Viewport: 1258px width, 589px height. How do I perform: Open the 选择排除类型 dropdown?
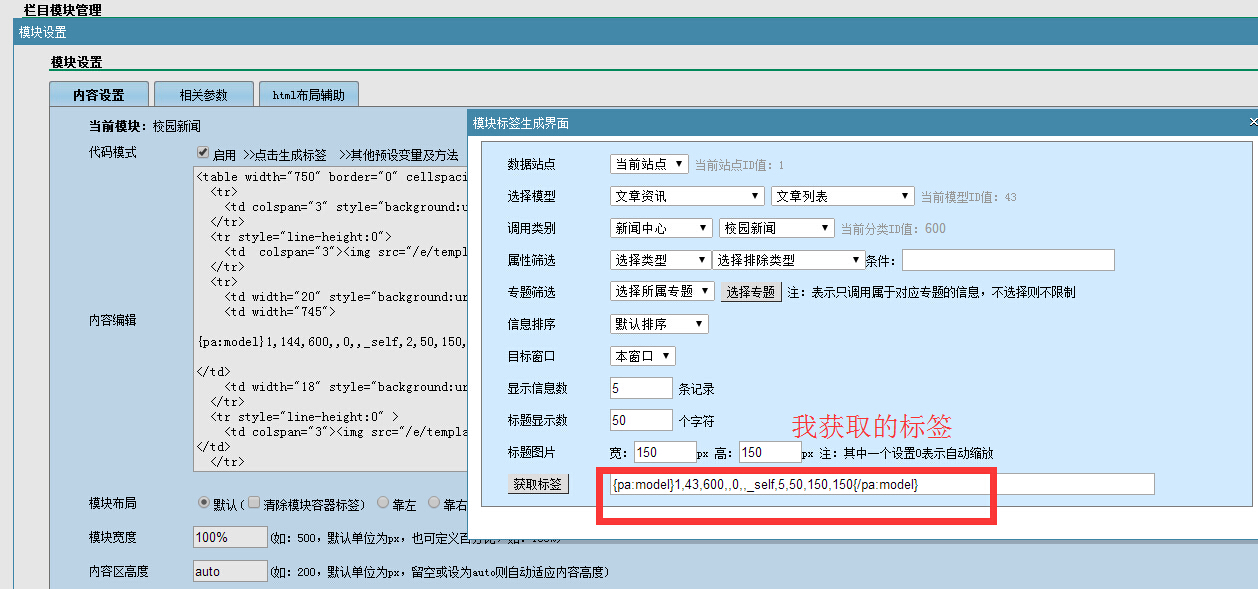click(x=788, y=260)
